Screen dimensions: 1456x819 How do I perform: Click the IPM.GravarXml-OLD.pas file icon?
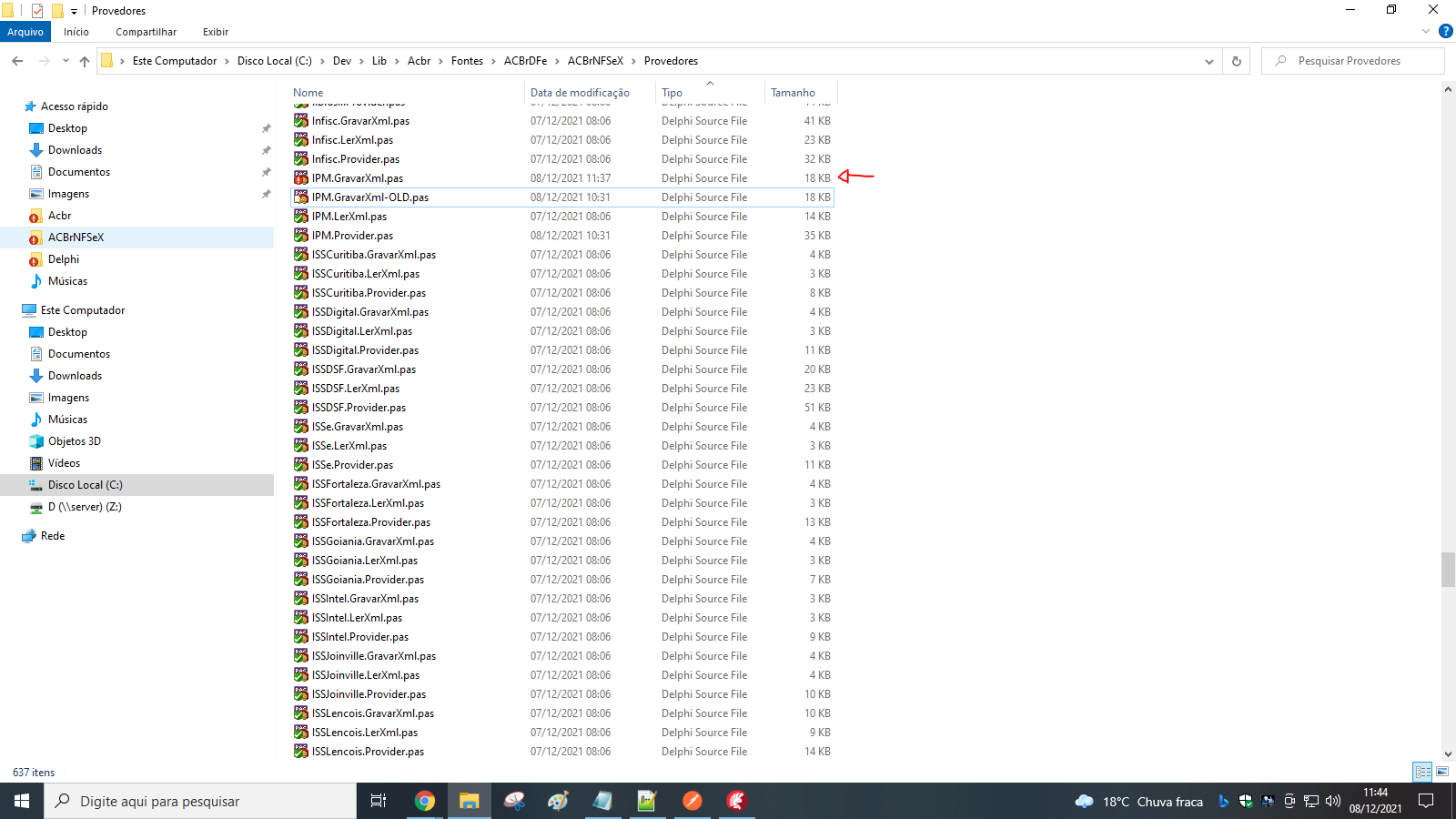point(301,197)
